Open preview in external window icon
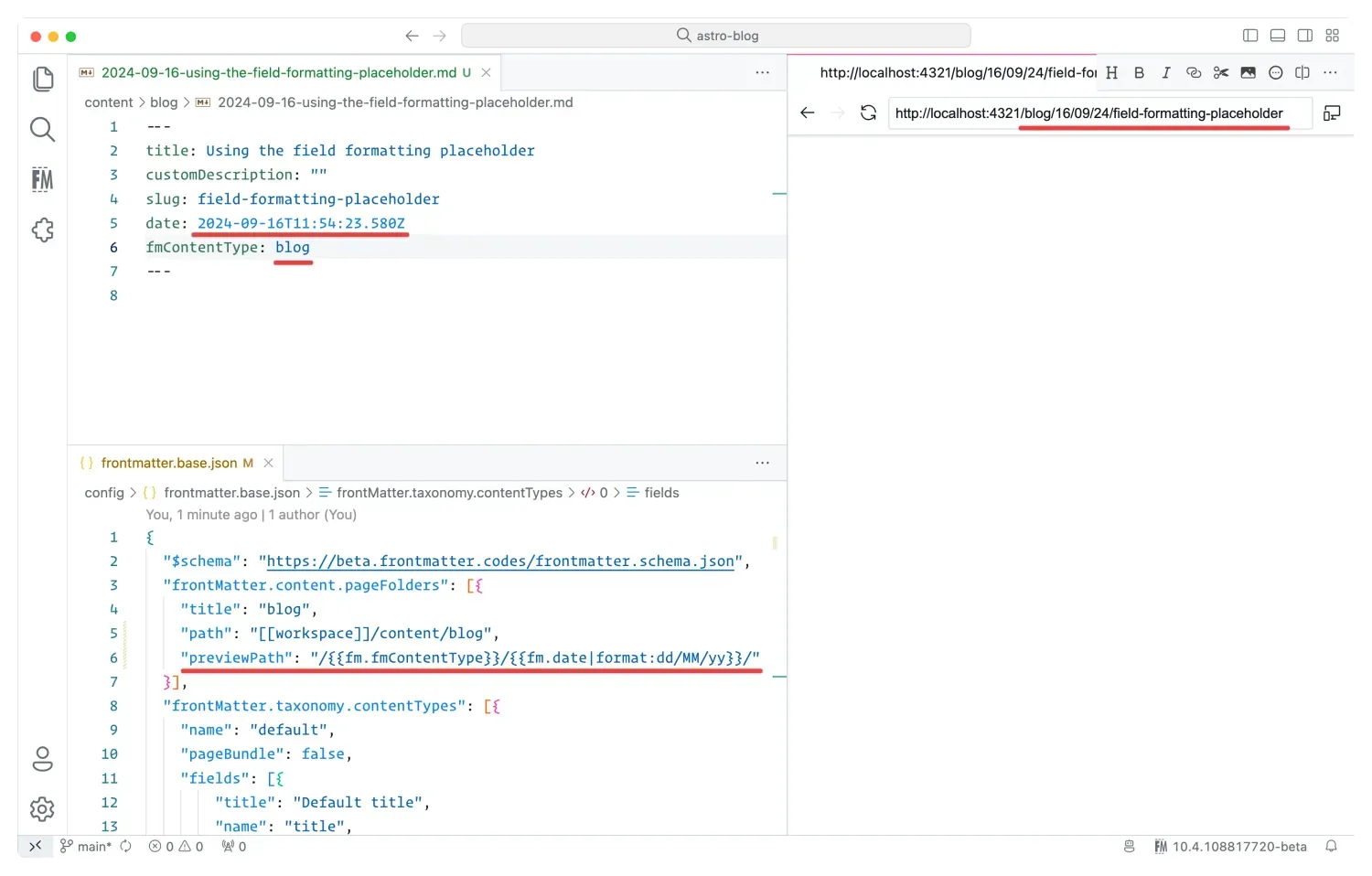Screen dimensions: 1372x876 tap(1333, 113)
